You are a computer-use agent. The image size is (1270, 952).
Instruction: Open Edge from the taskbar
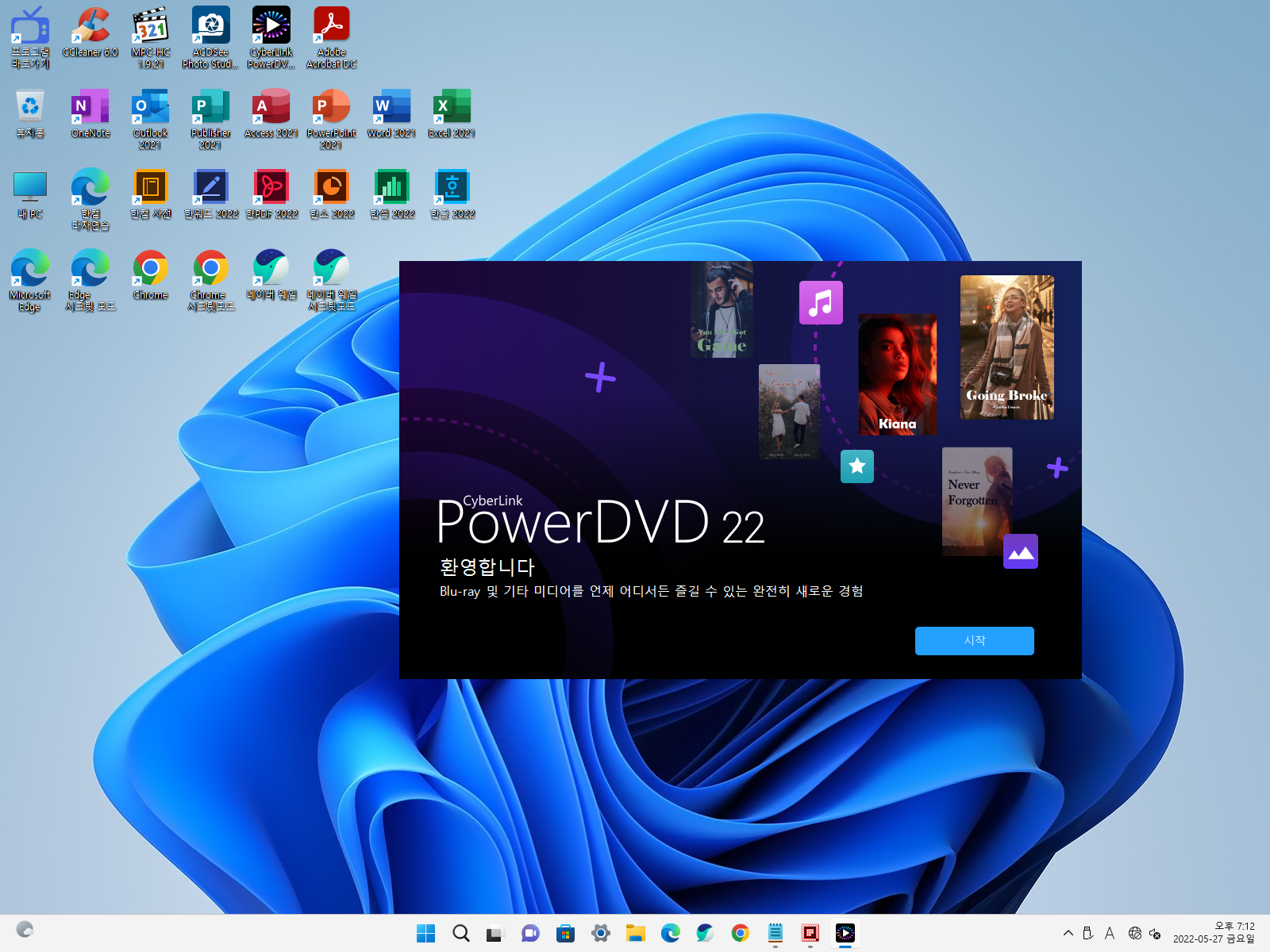tap(671, 933)
